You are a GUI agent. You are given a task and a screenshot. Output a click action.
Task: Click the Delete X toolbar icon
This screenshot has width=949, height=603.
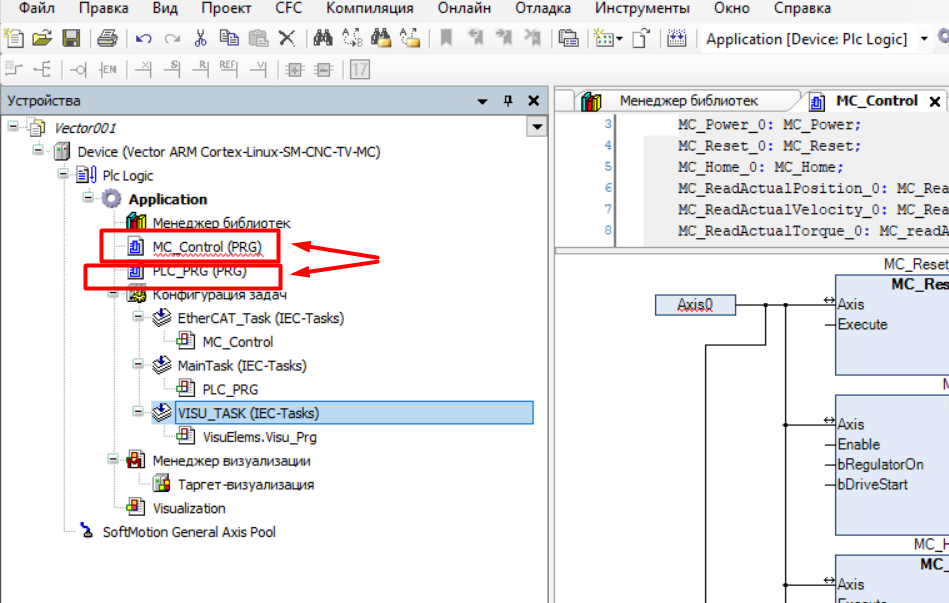coord(287,39)
